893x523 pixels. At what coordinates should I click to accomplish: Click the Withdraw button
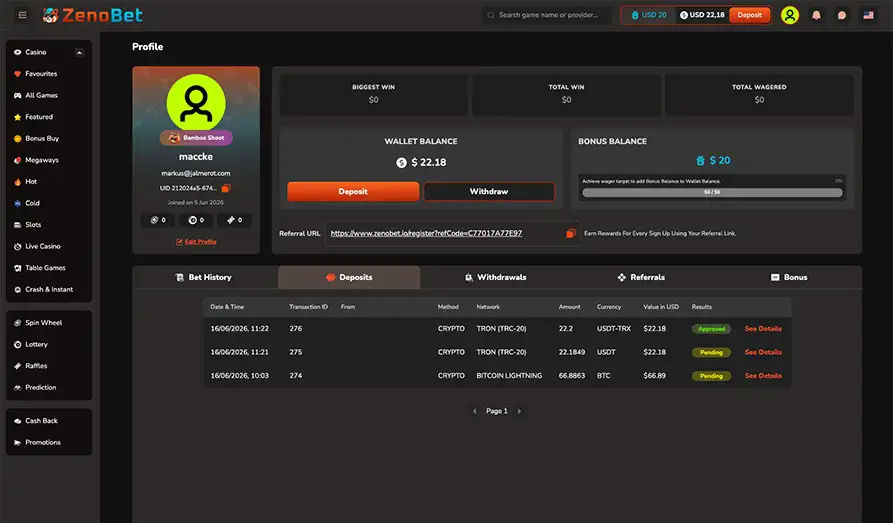click(x=489, y=191)
